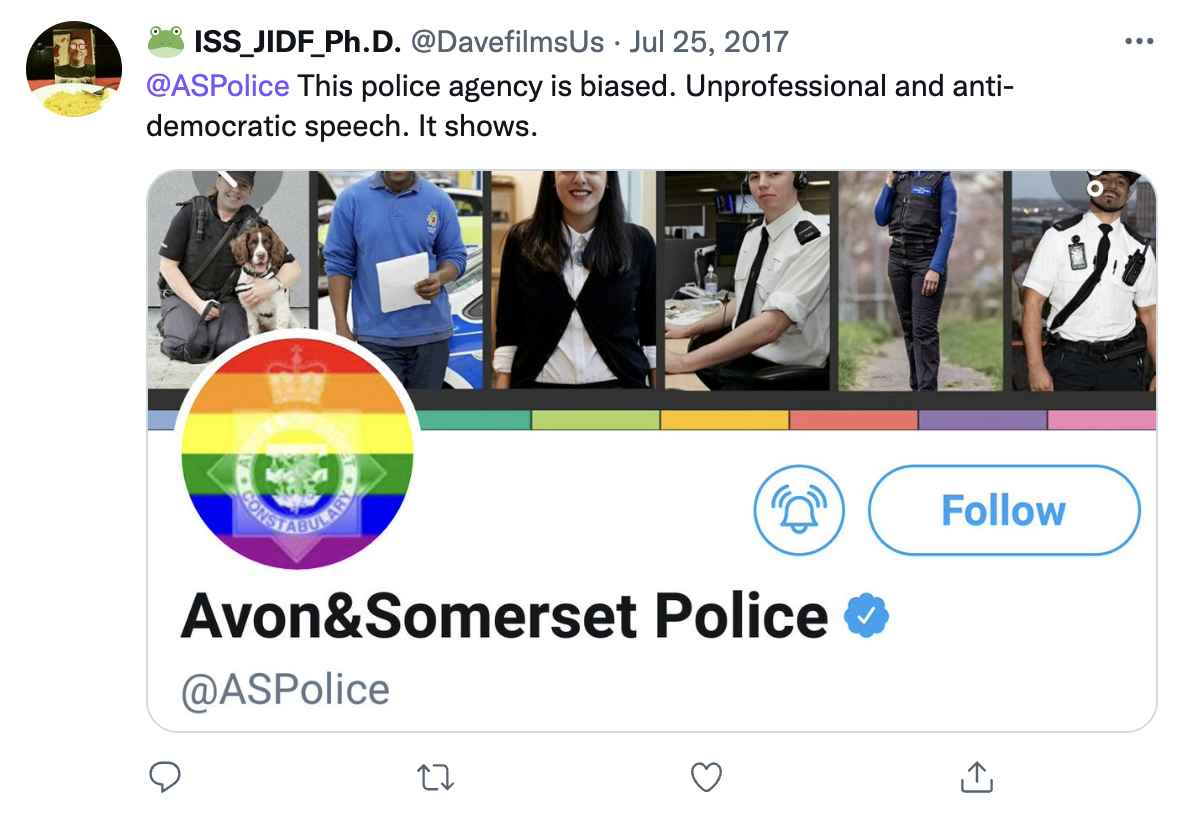Click the tweet text about biased agency

click(x=580, y=107)
